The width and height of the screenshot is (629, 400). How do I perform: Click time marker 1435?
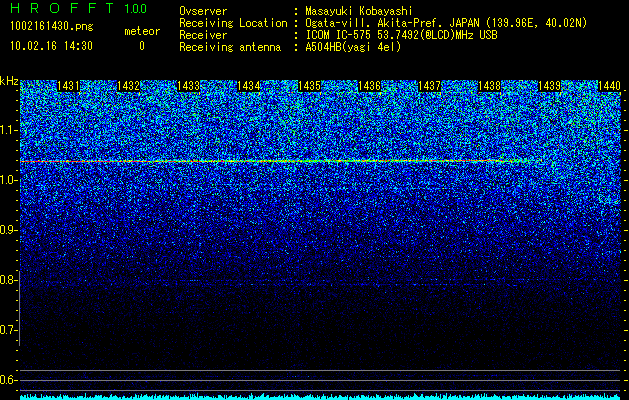click(309, 86)
